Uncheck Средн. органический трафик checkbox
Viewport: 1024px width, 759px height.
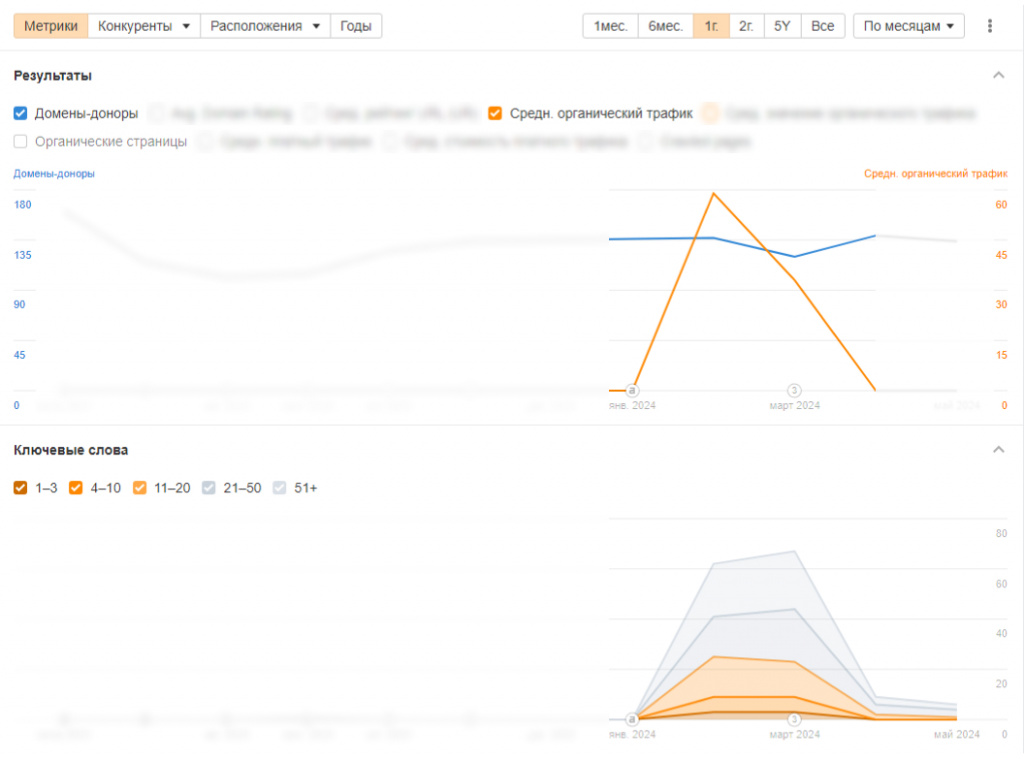tap(495, 114)
